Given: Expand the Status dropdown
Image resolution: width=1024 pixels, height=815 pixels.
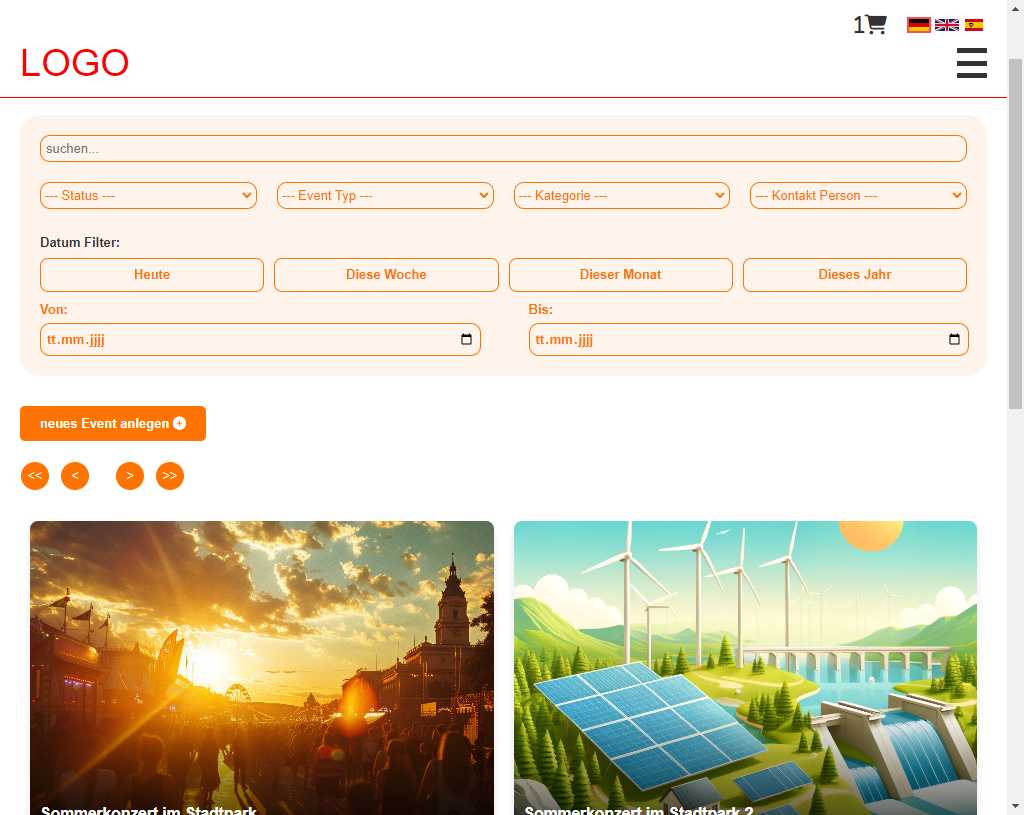Looking at the screenshot, I should pyautogui.click(x=148, y=196).
